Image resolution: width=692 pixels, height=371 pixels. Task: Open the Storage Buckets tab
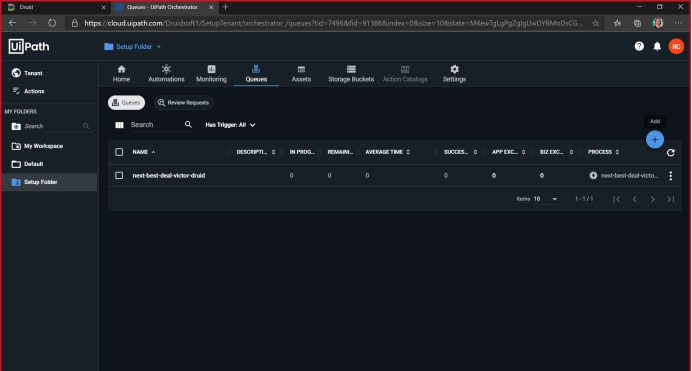(x=351, y=74)
